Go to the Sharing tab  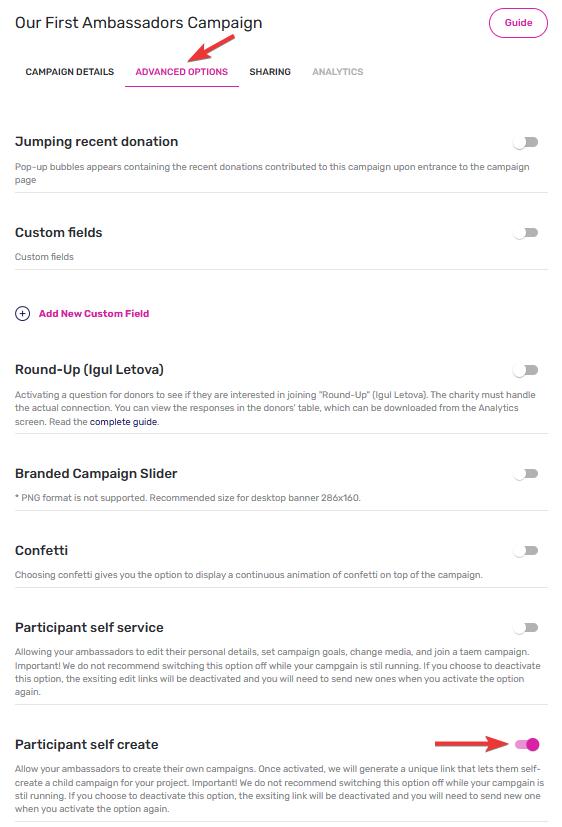[270, 72]
